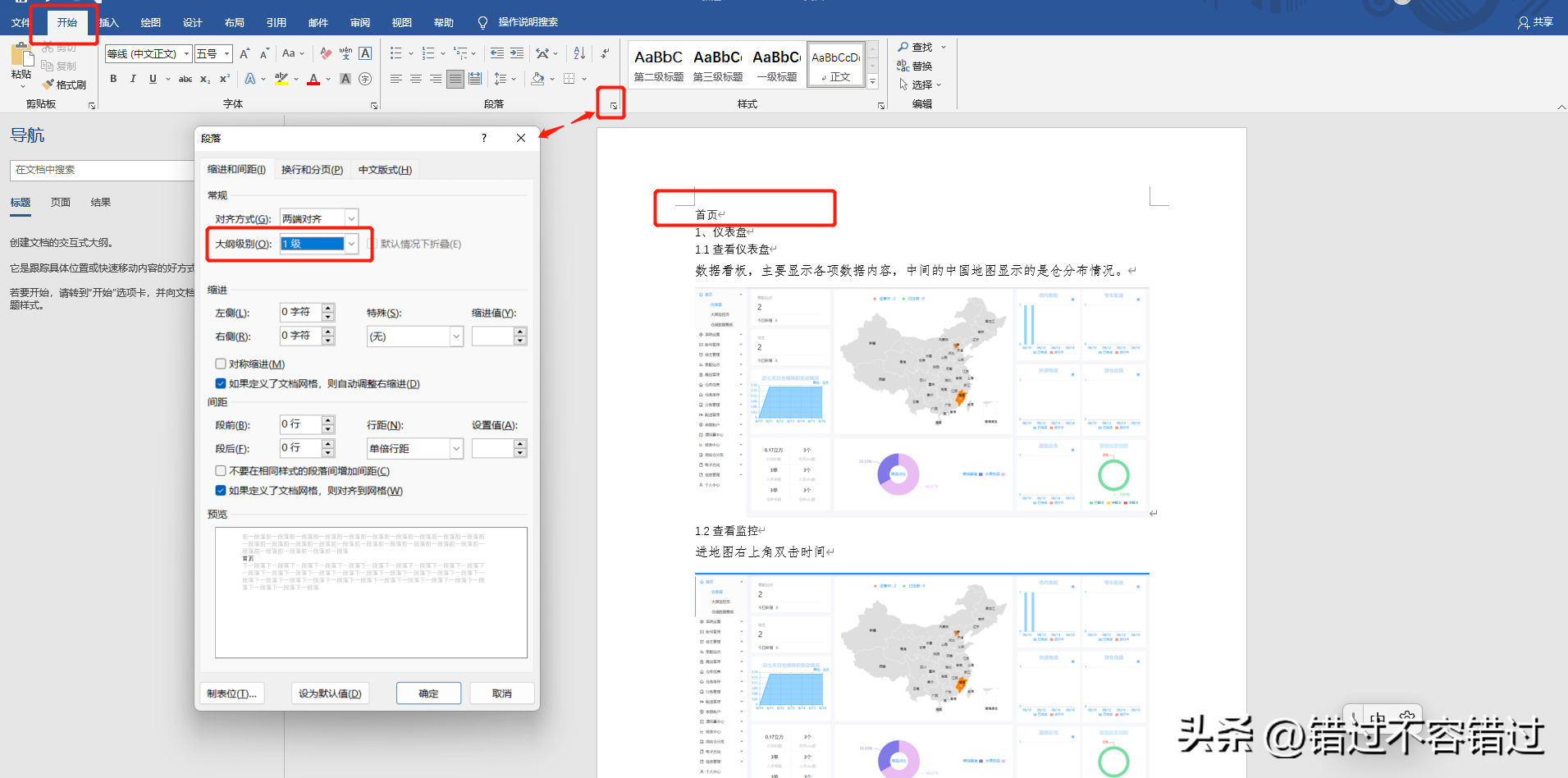Align text right in ribbon
Viewport: 1568px width, 778px height.
[436, 79]
